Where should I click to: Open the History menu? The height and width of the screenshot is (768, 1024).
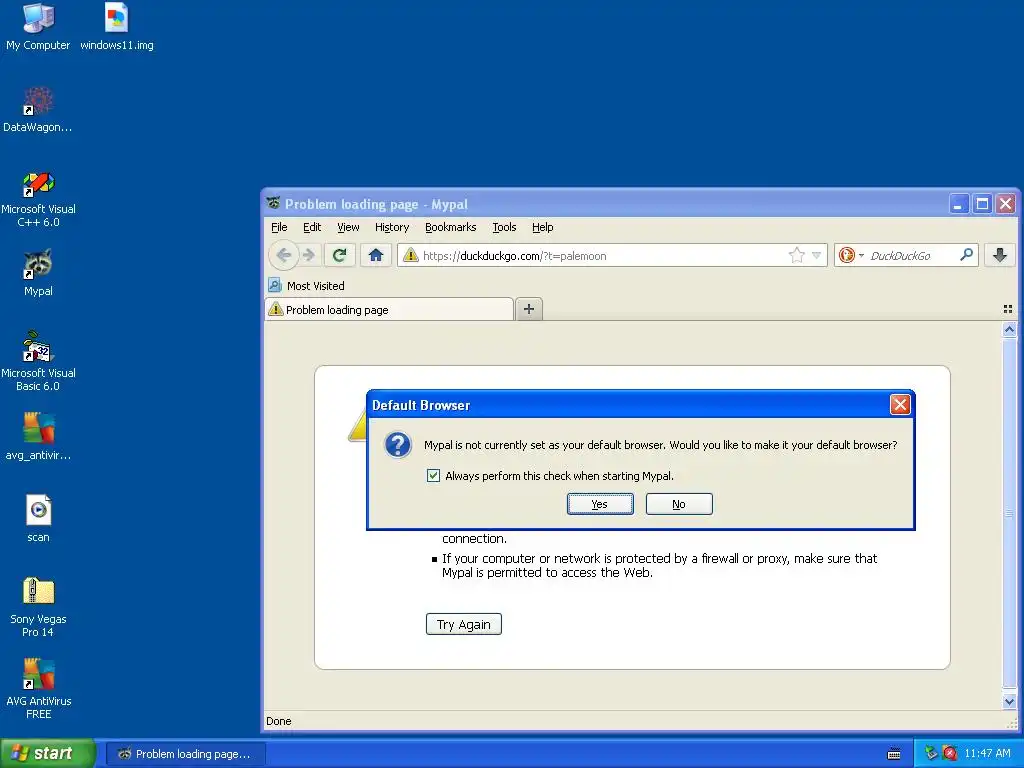point(392,227)
